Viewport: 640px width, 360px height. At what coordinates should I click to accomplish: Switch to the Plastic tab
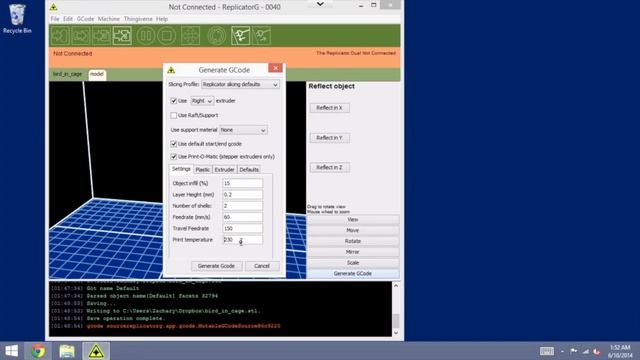[x=202, y=169]
